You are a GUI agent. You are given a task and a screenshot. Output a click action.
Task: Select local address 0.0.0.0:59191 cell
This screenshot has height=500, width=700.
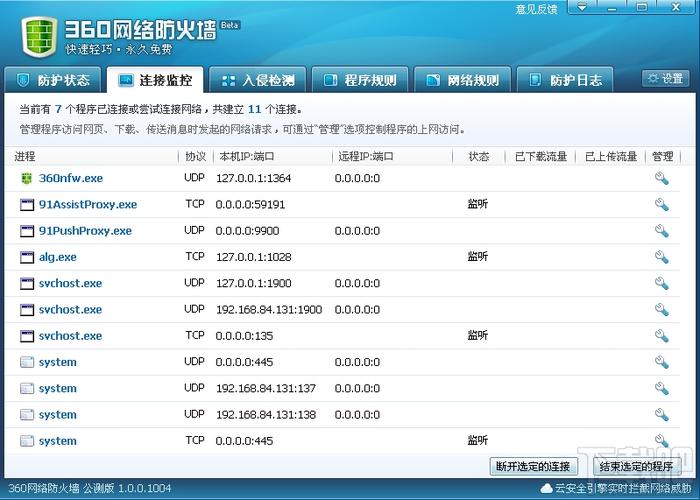click(250, 204)
